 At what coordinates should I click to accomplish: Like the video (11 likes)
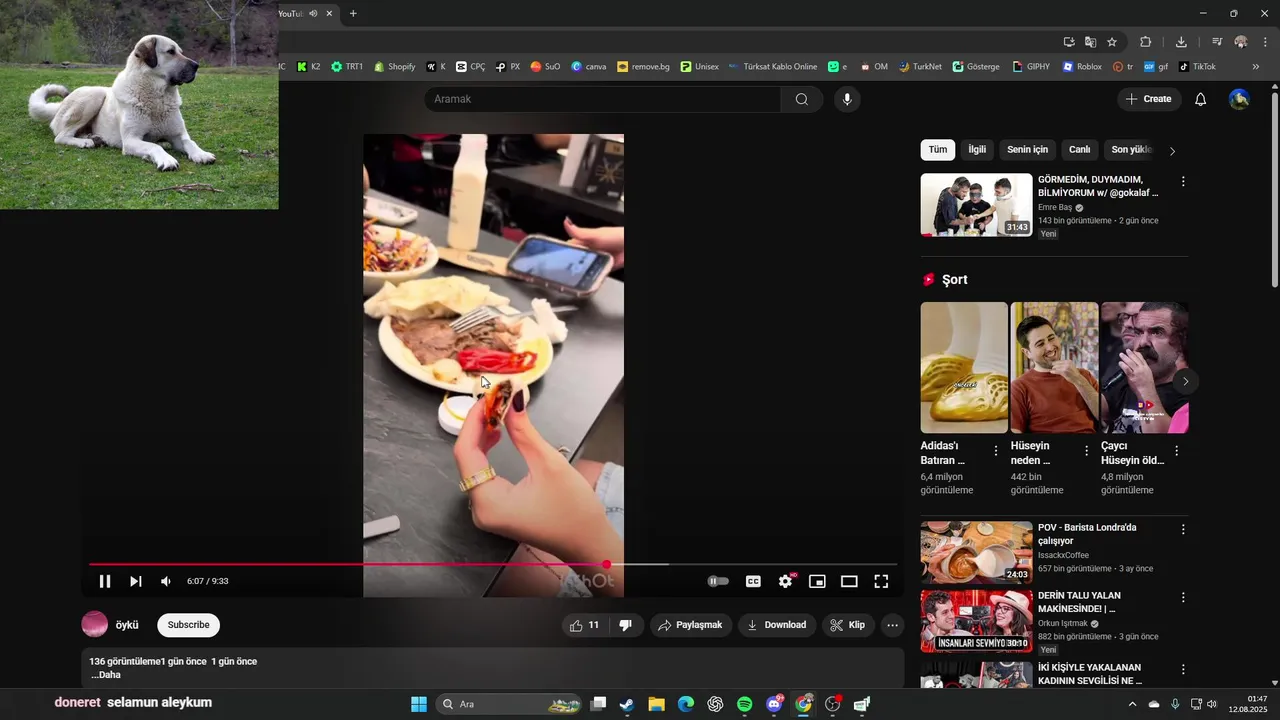coord(584,625)
